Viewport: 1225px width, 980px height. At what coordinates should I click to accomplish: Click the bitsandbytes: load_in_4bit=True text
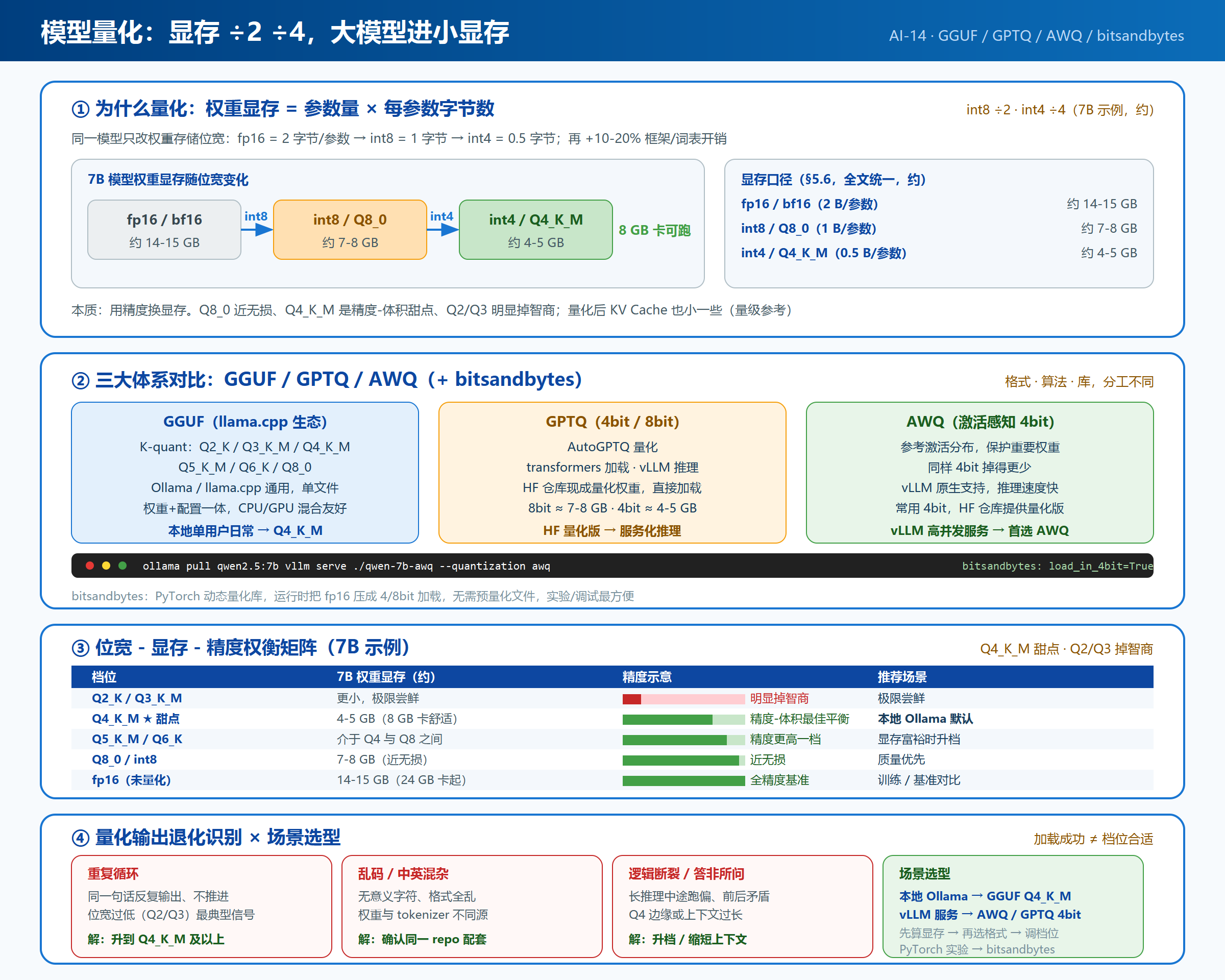[1058, 566]
